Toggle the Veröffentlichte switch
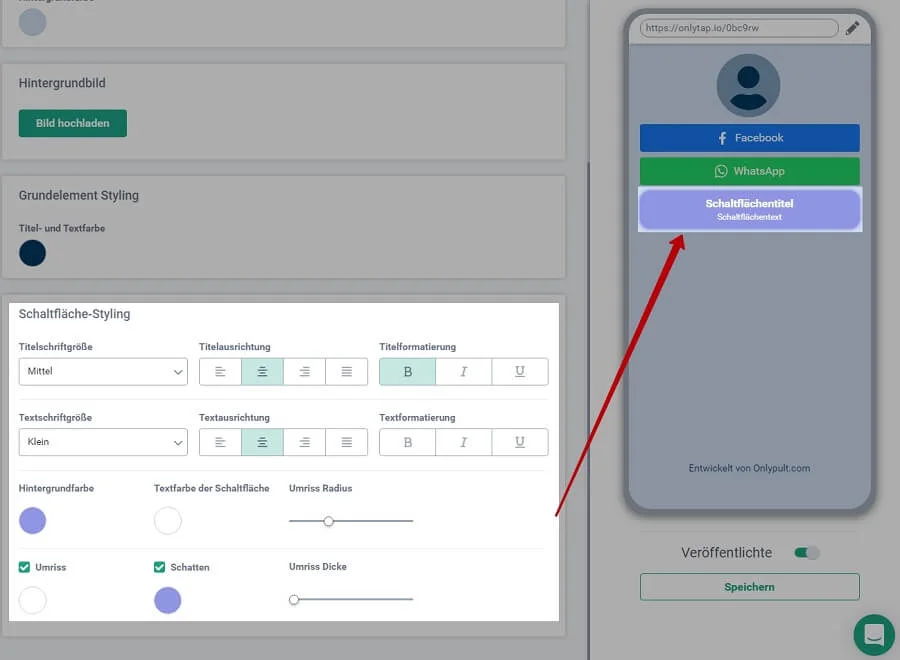900x660 pixels. [x=806, y=553]
